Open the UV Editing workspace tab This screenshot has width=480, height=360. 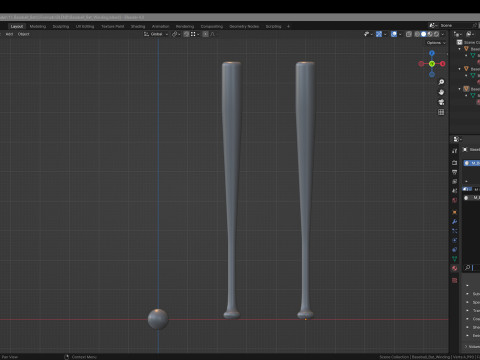[x=85, y=26]
